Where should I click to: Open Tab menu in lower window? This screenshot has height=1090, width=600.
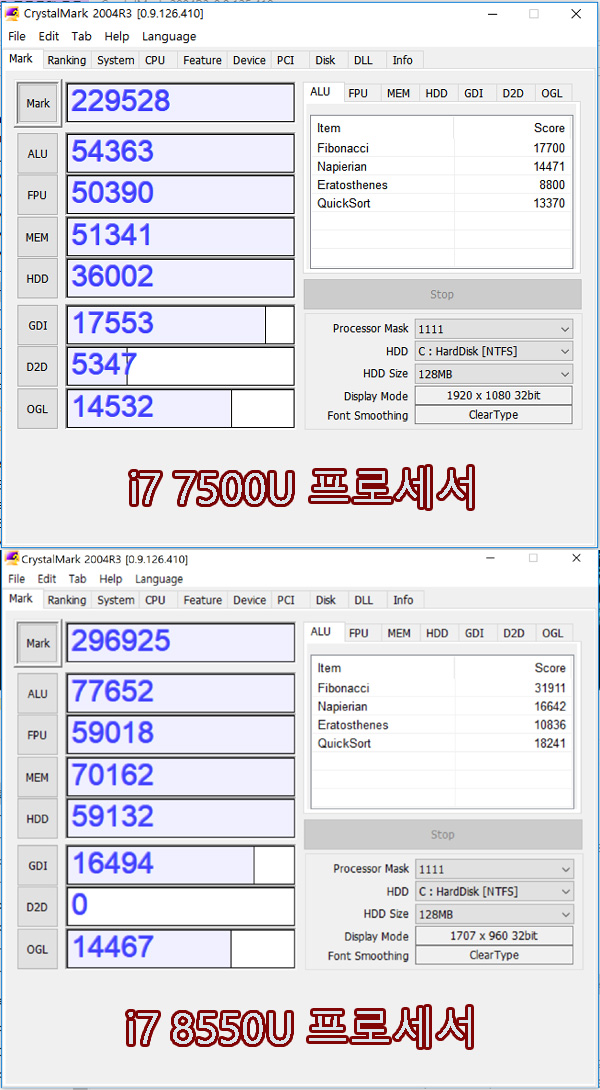(x=77, y=579)
